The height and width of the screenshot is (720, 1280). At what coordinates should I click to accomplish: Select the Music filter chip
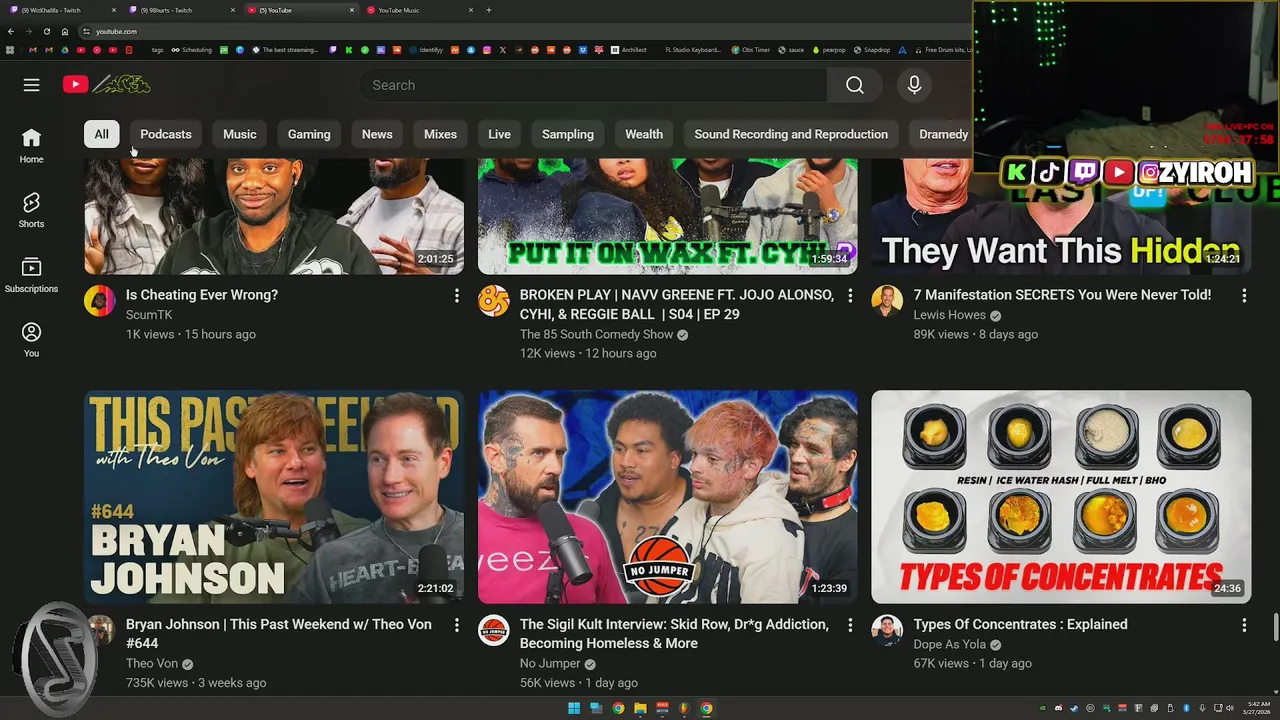(240, 134)
